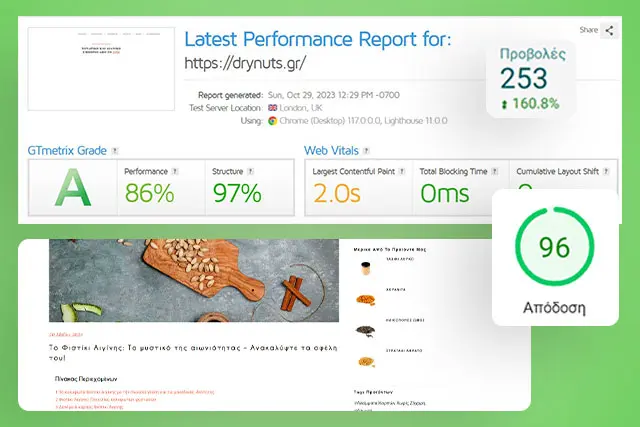Click help icon beside Web Vitals
The image size is (640, 427).
[x=364, y=151]
